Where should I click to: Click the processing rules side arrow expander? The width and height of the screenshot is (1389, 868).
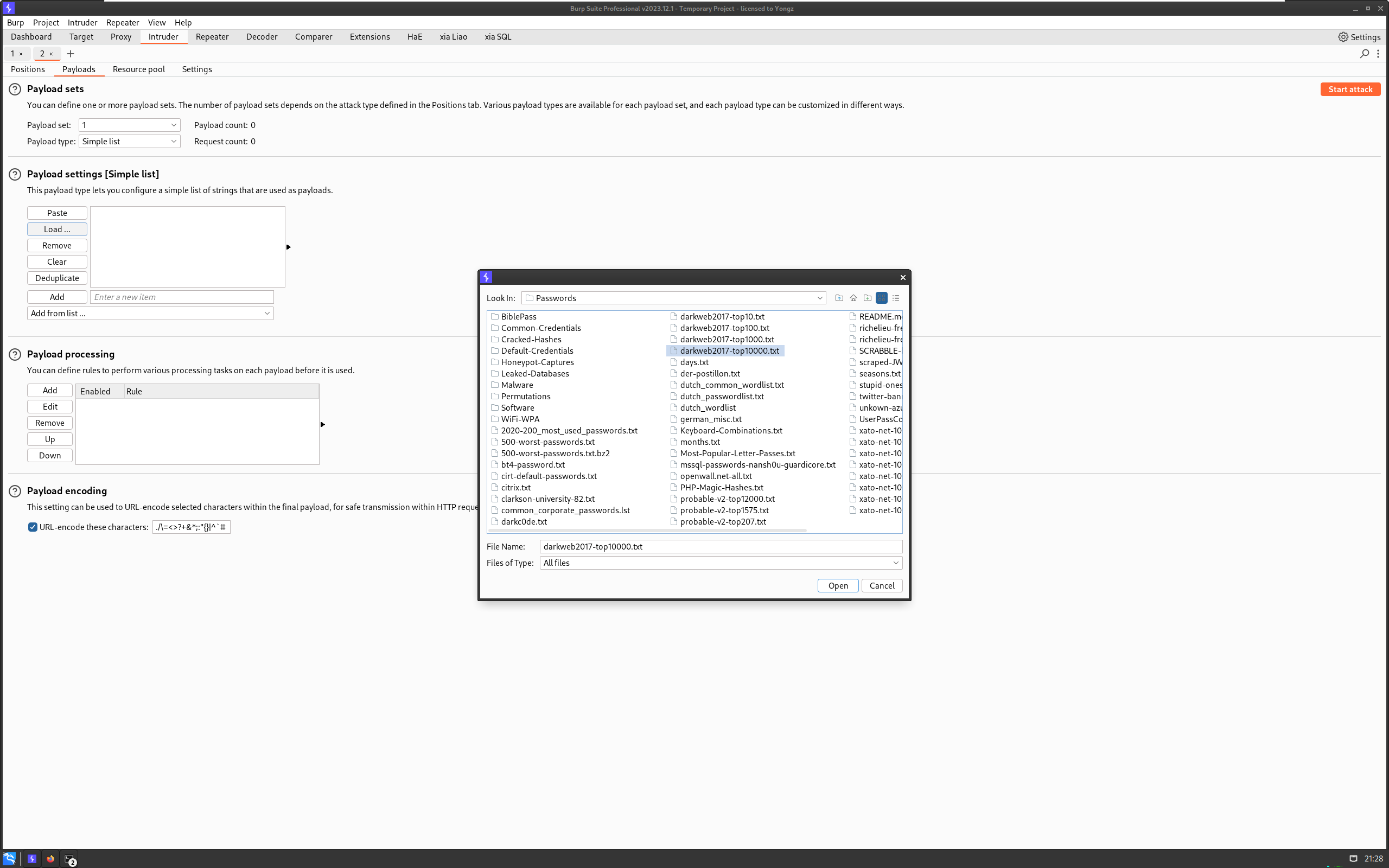point(323,424)
